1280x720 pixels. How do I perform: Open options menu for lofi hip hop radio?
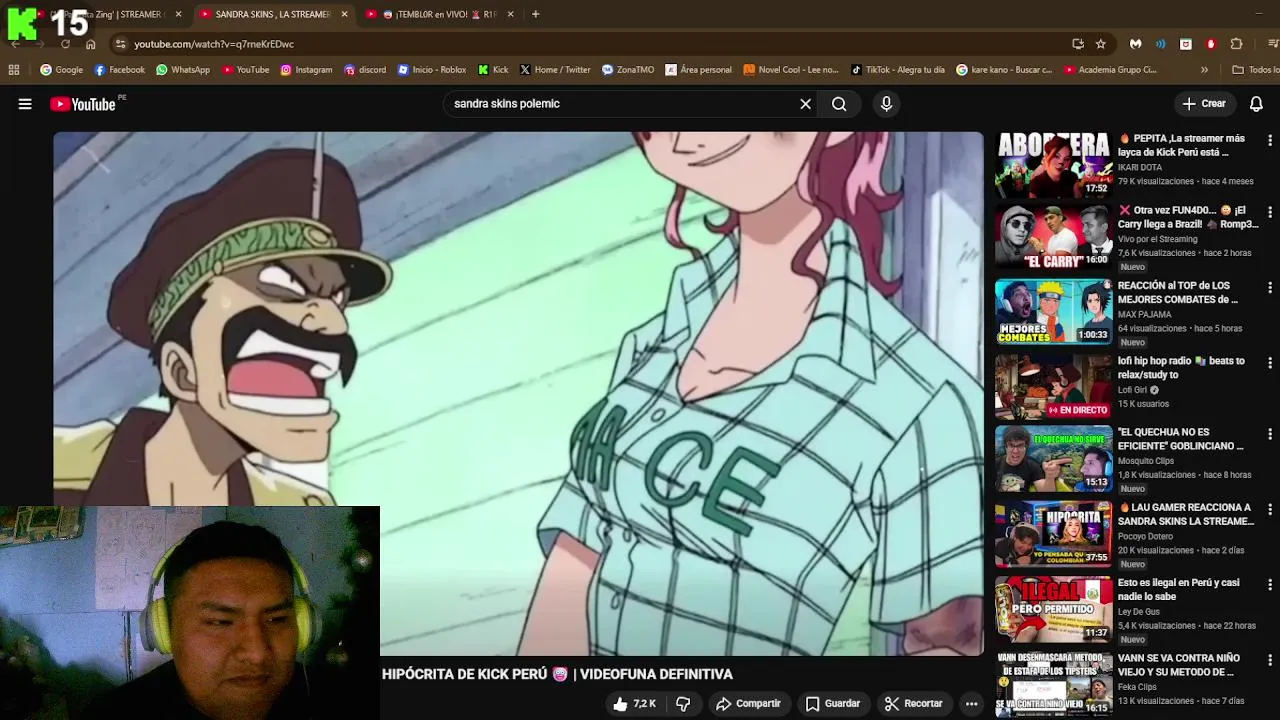click(x=1270, y=363)
